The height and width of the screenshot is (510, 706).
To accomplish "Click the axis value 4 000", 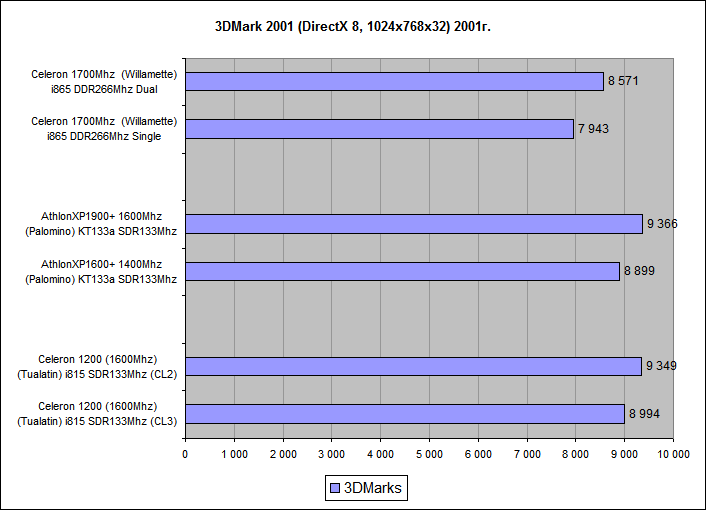I will point(380,454).
